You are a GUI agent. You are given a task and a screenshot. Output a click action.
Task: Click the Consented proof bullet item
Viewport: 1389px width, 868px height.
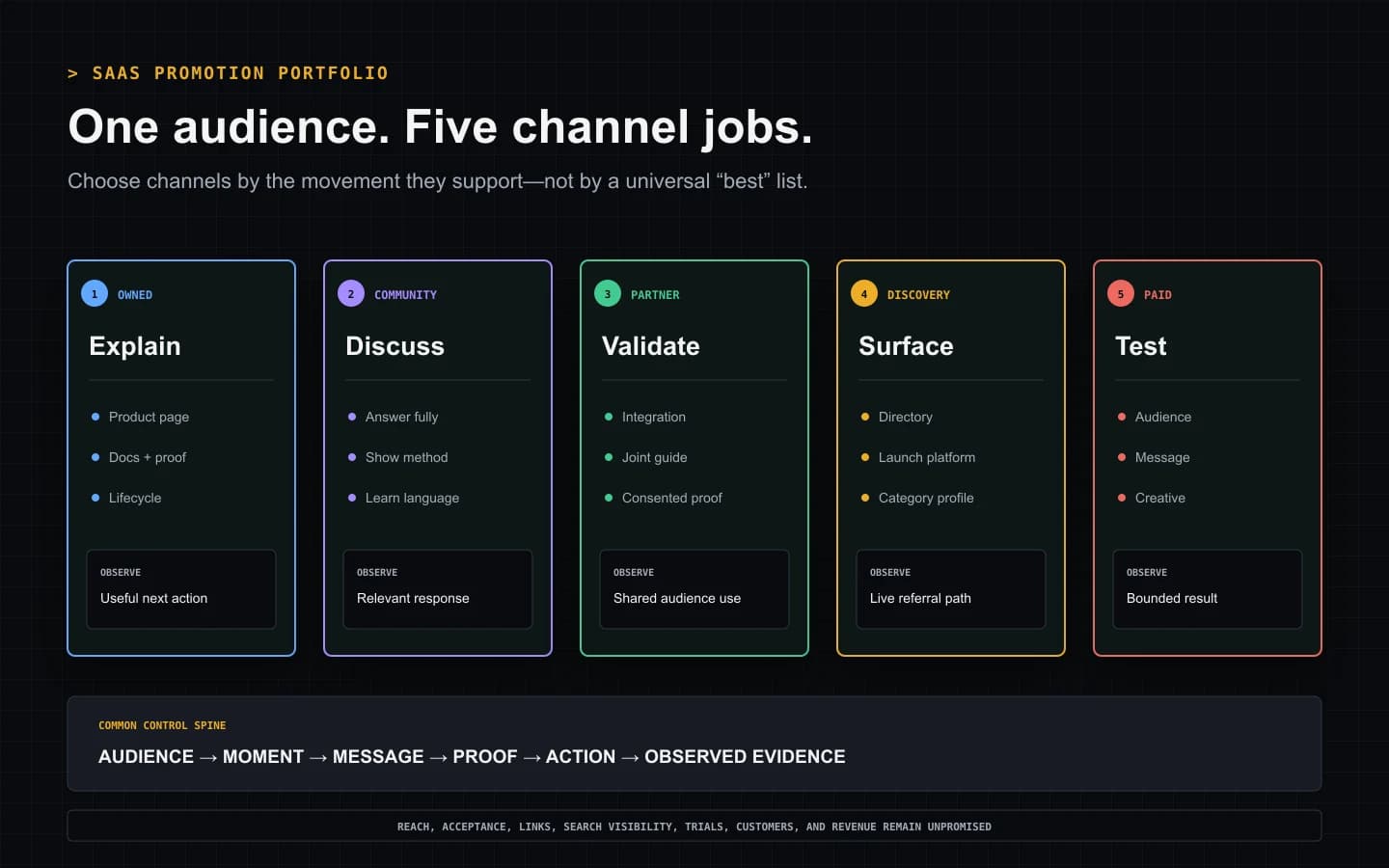point(663,498)
